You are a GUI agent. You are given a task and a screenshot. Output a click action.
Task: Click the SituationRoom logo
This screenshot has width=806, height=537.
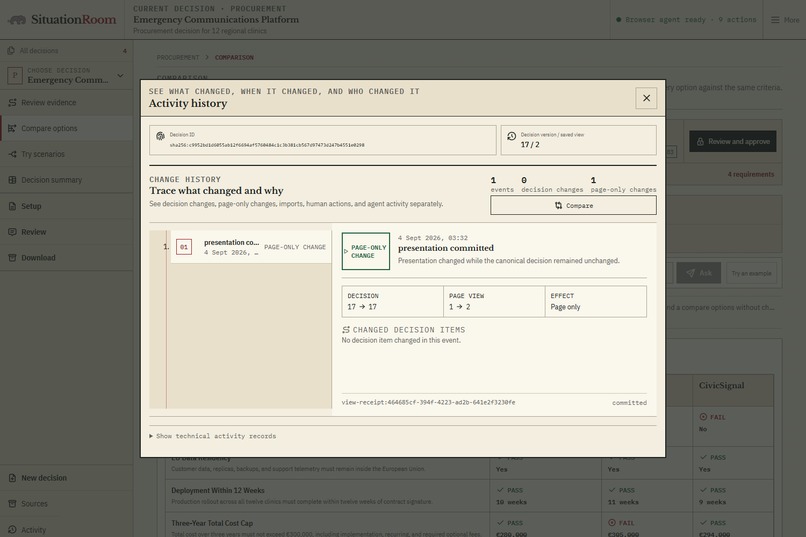pyautogui.click(x=62, y=20)
